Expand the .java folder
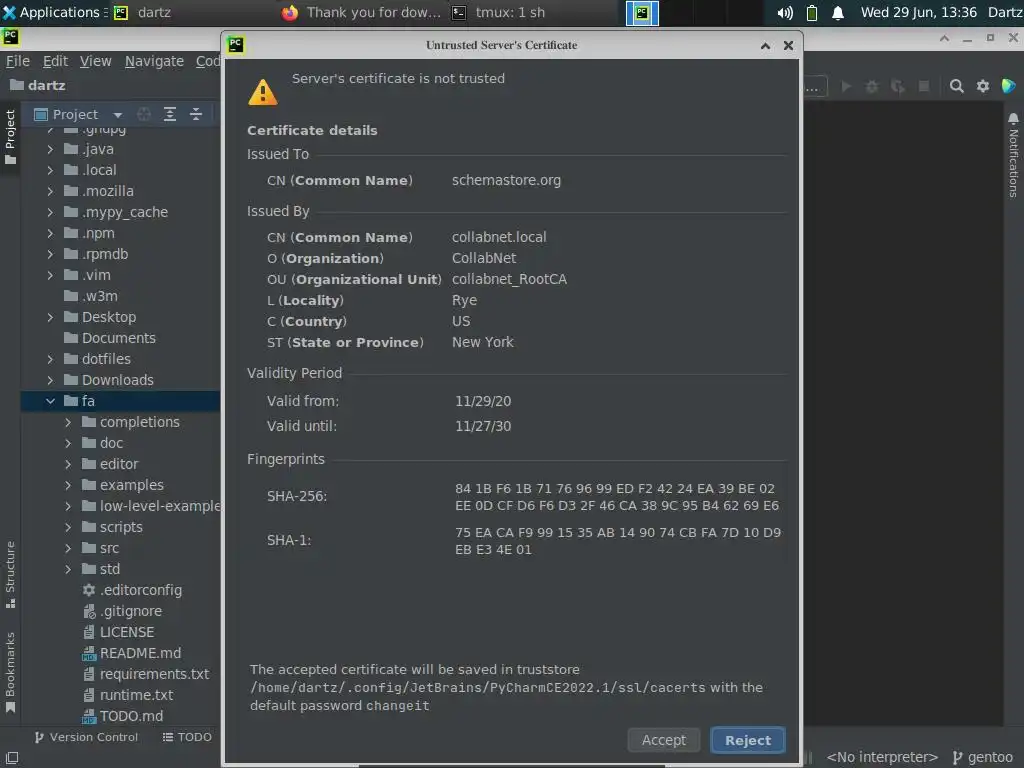The height and width of the screenshot is (768, 1024). [x=50, y=150]
